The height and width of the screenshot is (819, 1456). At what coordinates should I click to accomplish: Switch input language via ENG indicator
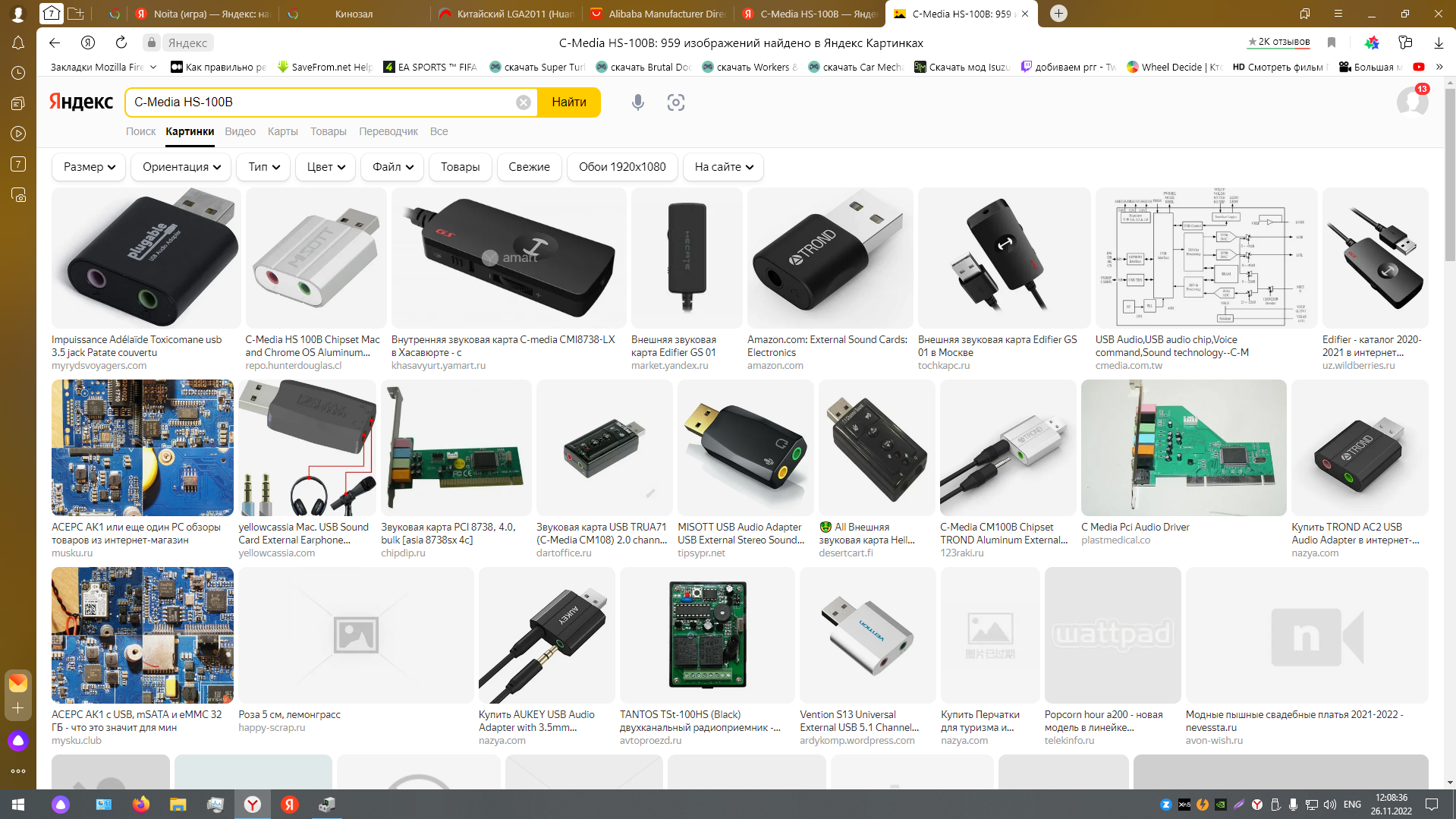[1352, 805]
